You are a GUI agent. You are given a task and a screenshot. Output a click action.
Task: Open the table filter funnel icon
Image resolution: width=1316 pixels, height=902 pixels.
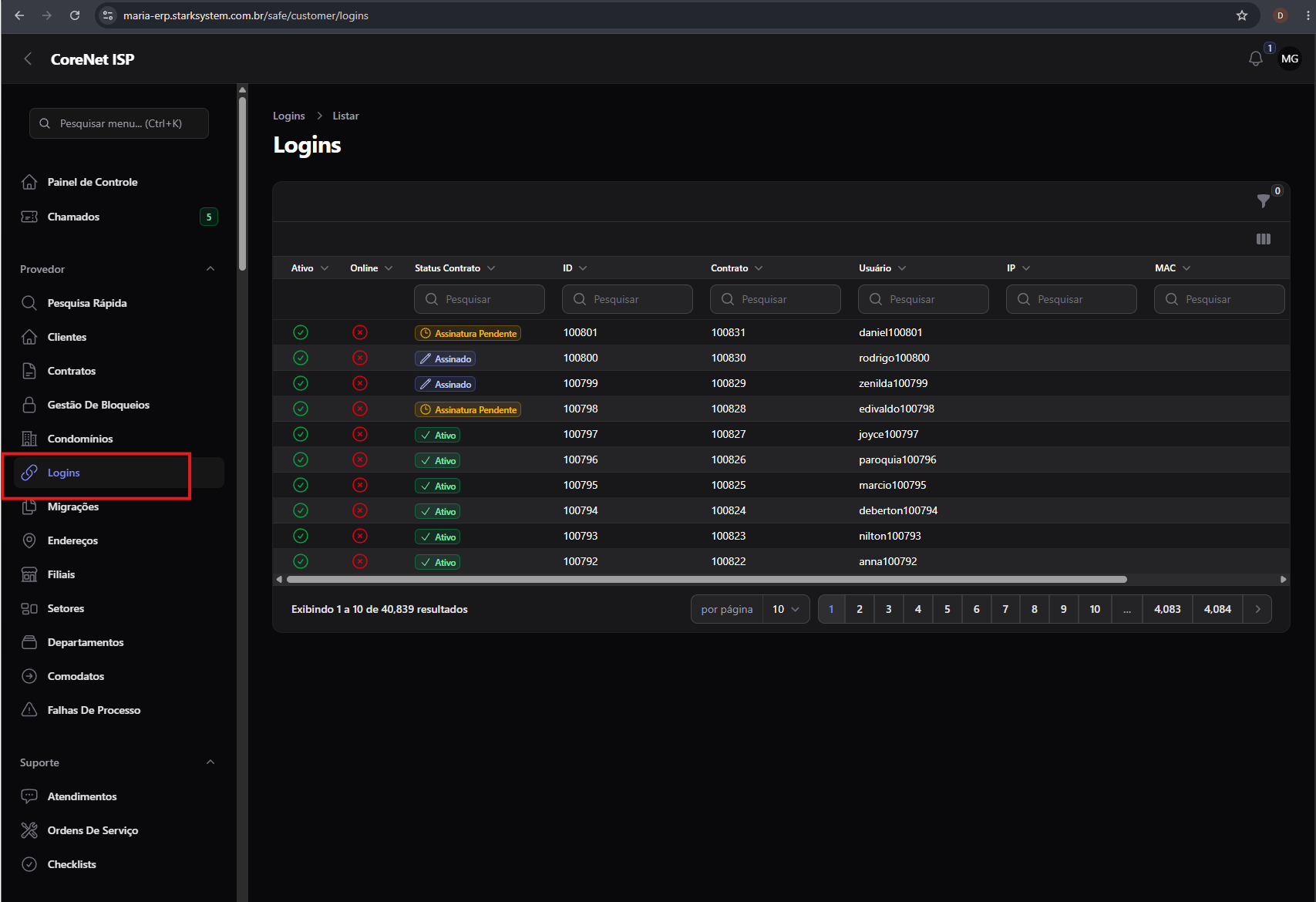point(1263,201)
